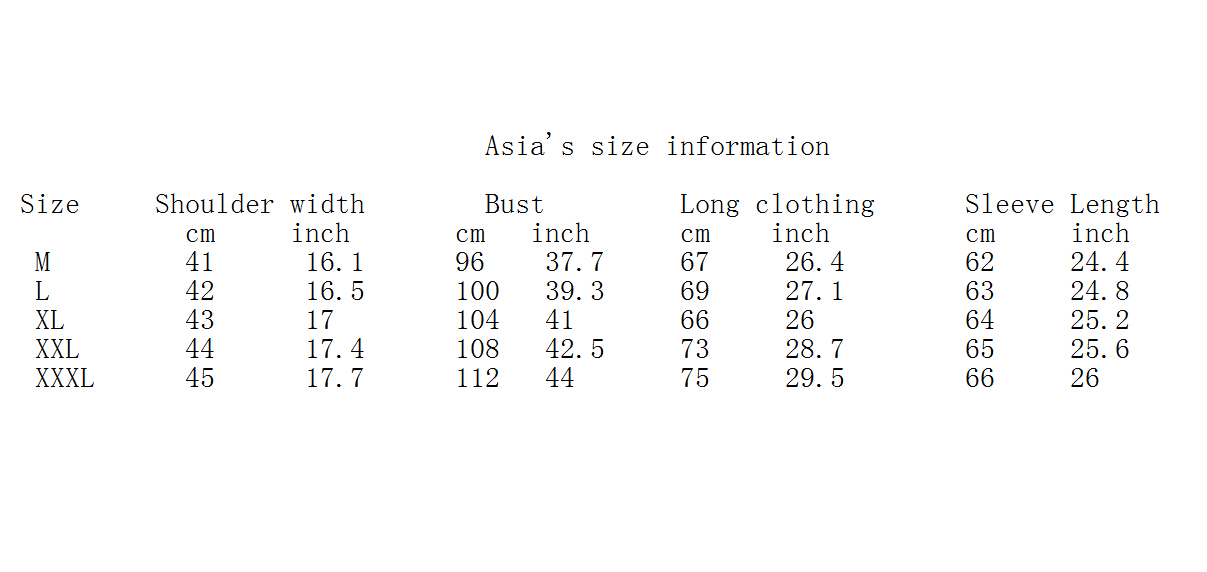Select the Sleeve Length heading
Viewport: 1207px width, 572px height.
1062,205
